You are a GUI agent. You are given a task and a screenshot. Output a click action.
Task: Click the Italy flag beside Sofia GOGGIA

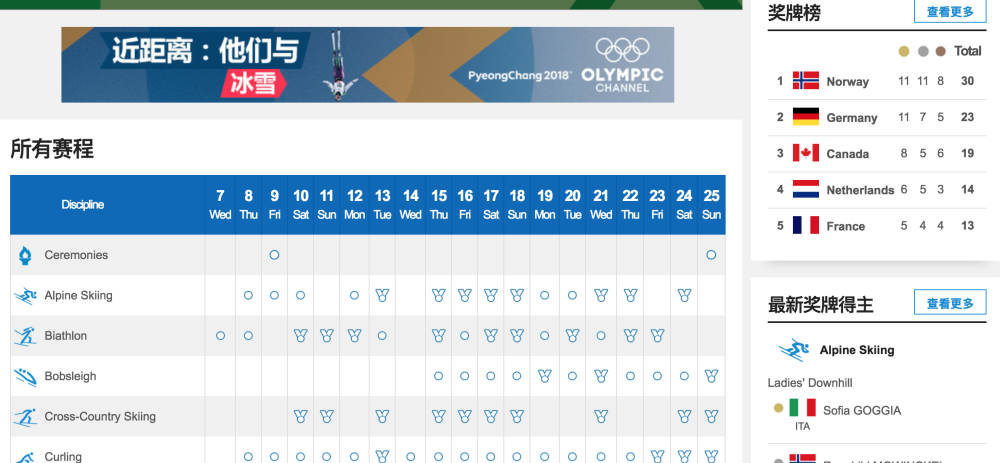click(802, 408)
